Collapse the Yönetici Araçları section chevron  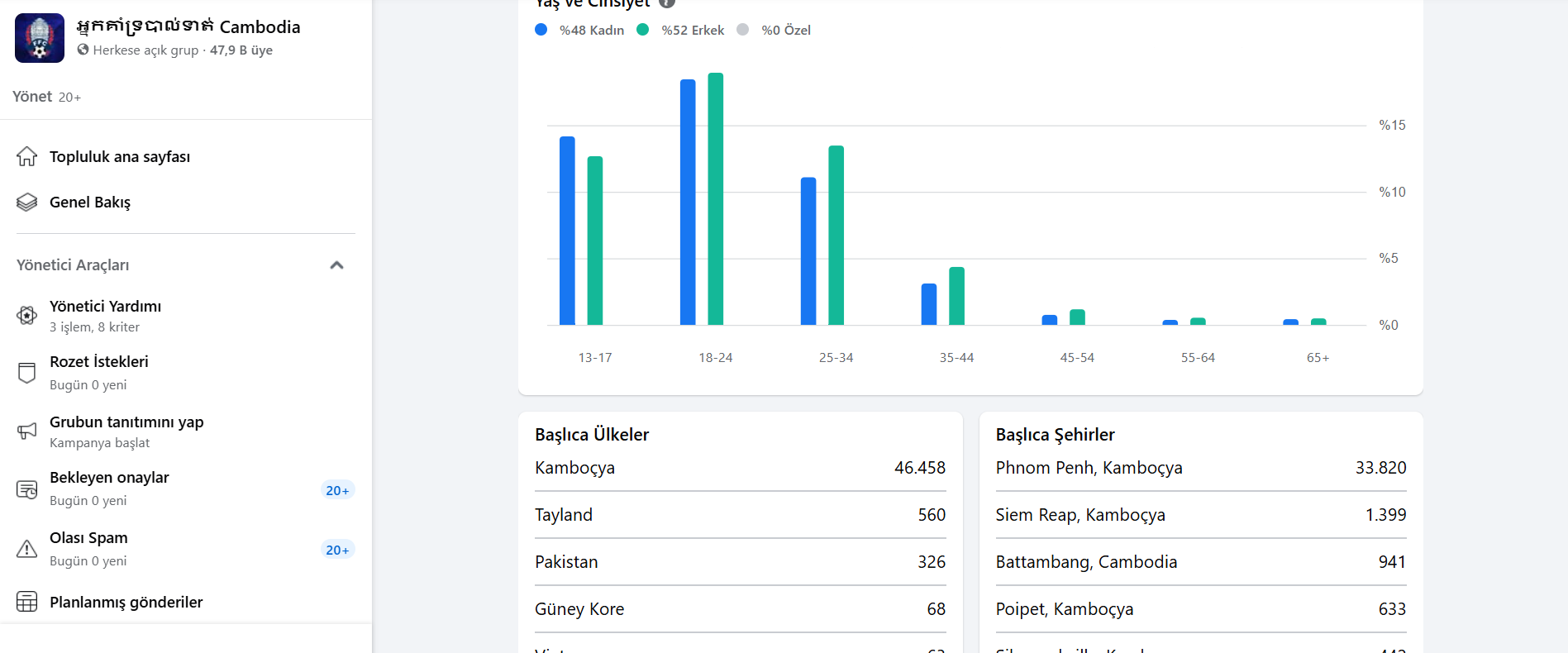tap(336, 265)
